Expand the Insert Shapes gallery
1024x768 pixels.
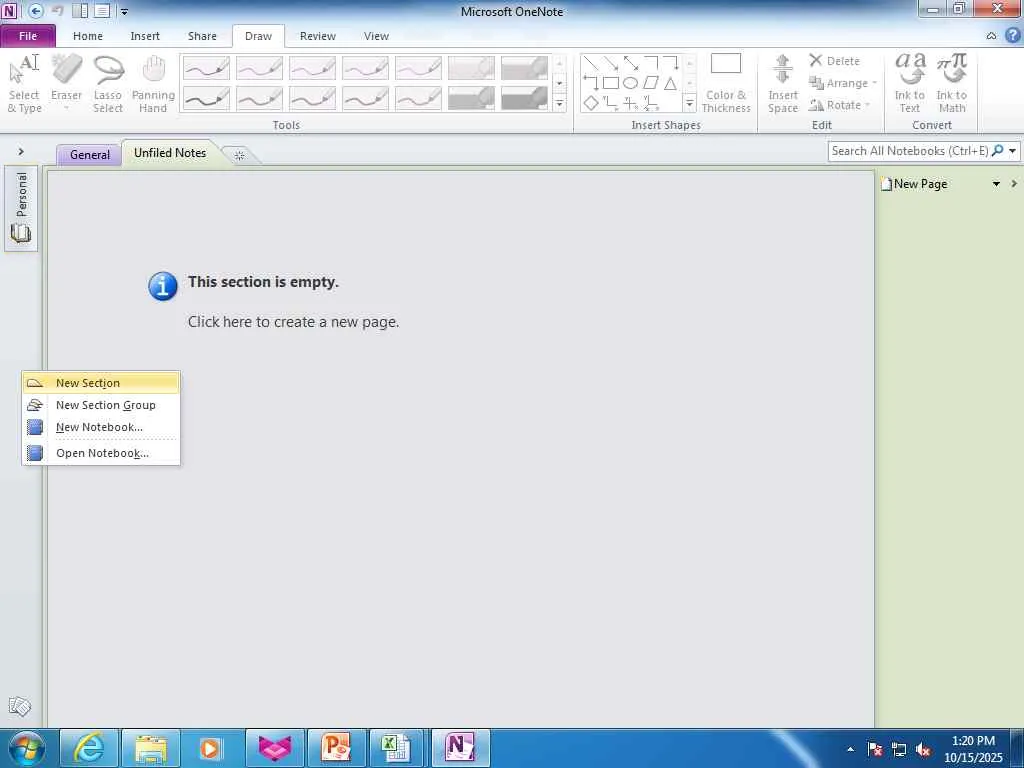689,103
